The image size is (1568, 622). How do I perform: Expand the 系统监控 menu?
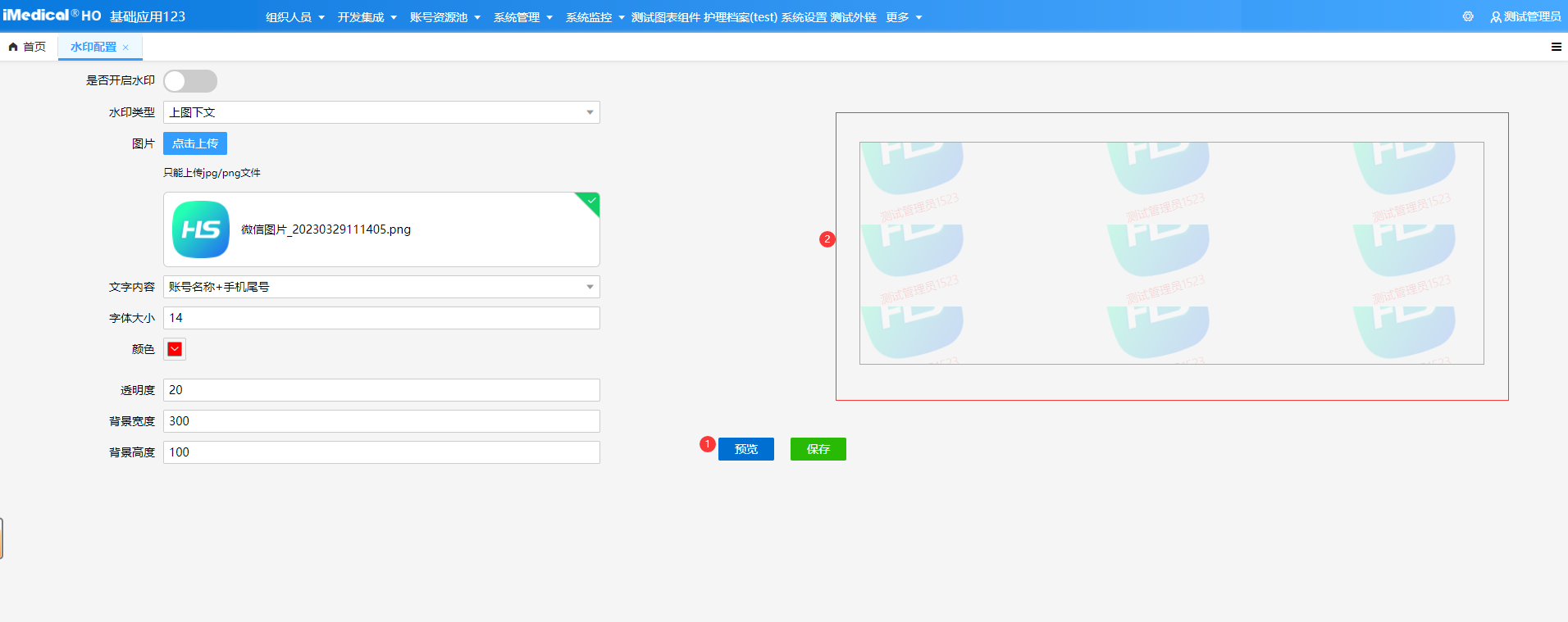(x=595, y=17)
